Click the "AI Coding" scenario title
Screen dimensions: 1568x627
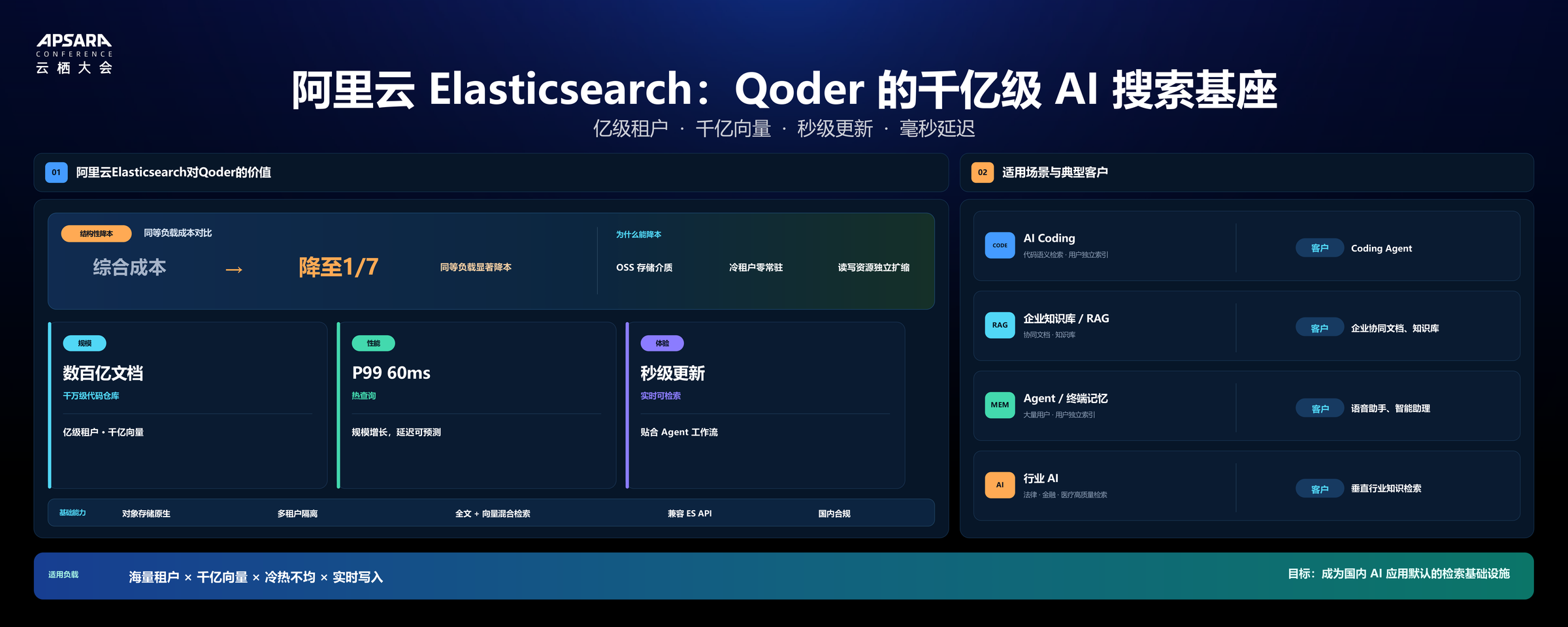click(x=1049, y=238)
